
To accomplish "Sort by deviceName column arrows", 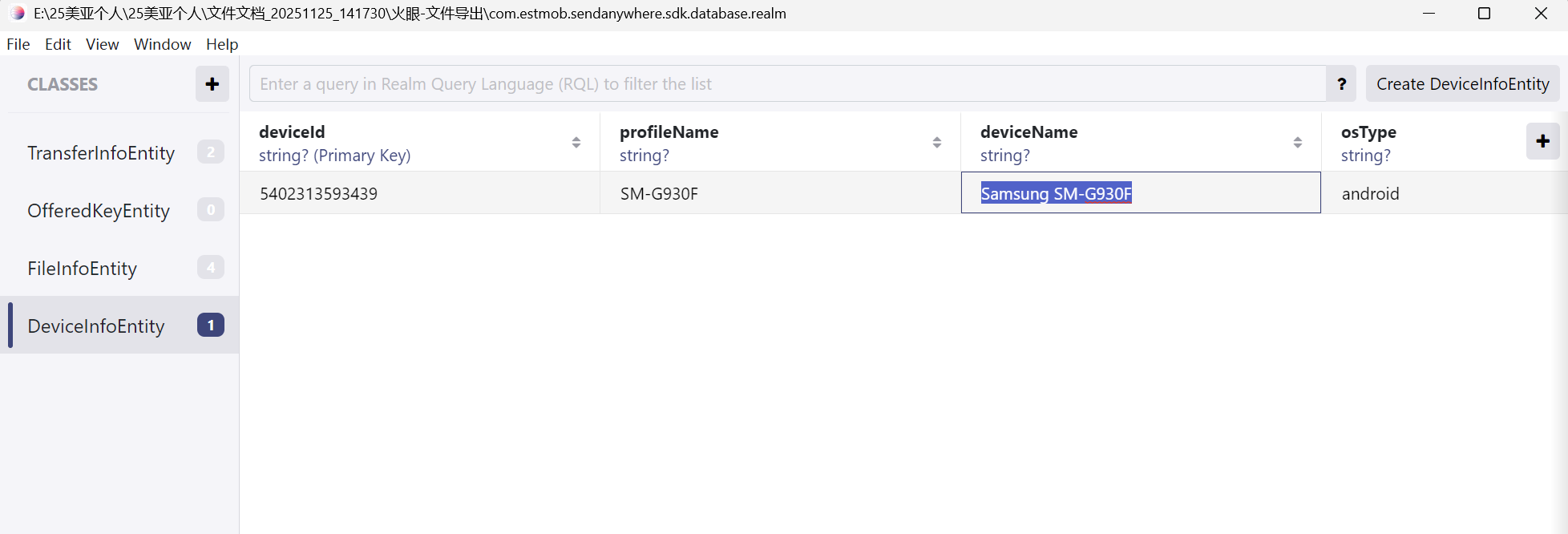I will (x=1298, y=142).
